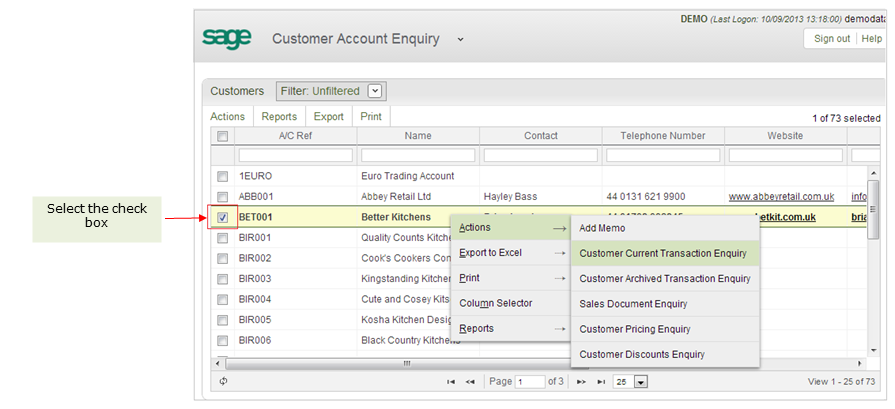Image resolution: width=895 pixels, height=409 pixels.
Task: Jump to last page of results
Action: (x=600, y=382)
